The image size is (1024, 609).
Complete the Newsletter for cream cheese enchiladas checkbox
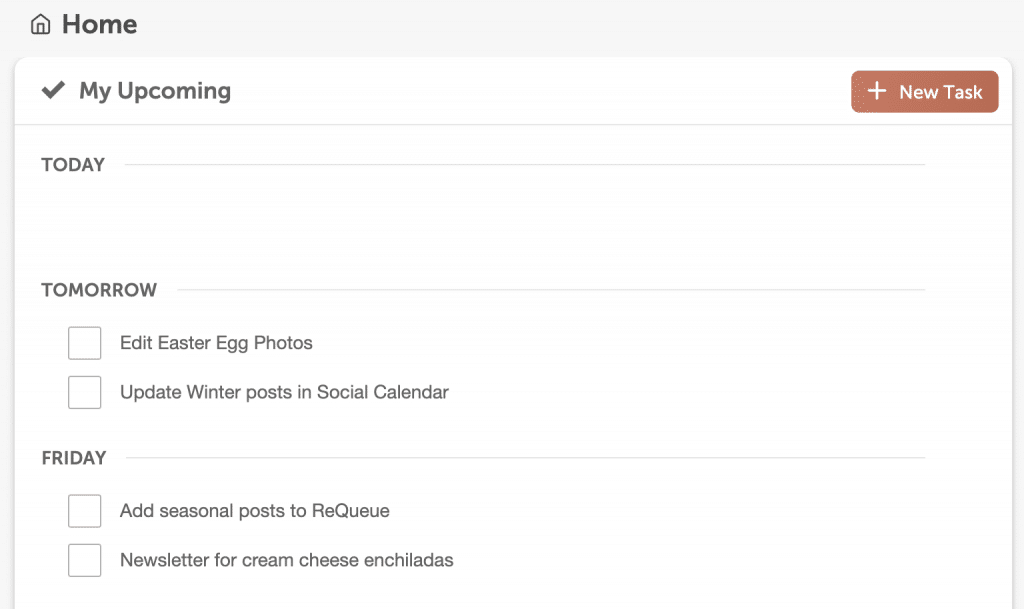pyautogui.click(x=85, y=560)
